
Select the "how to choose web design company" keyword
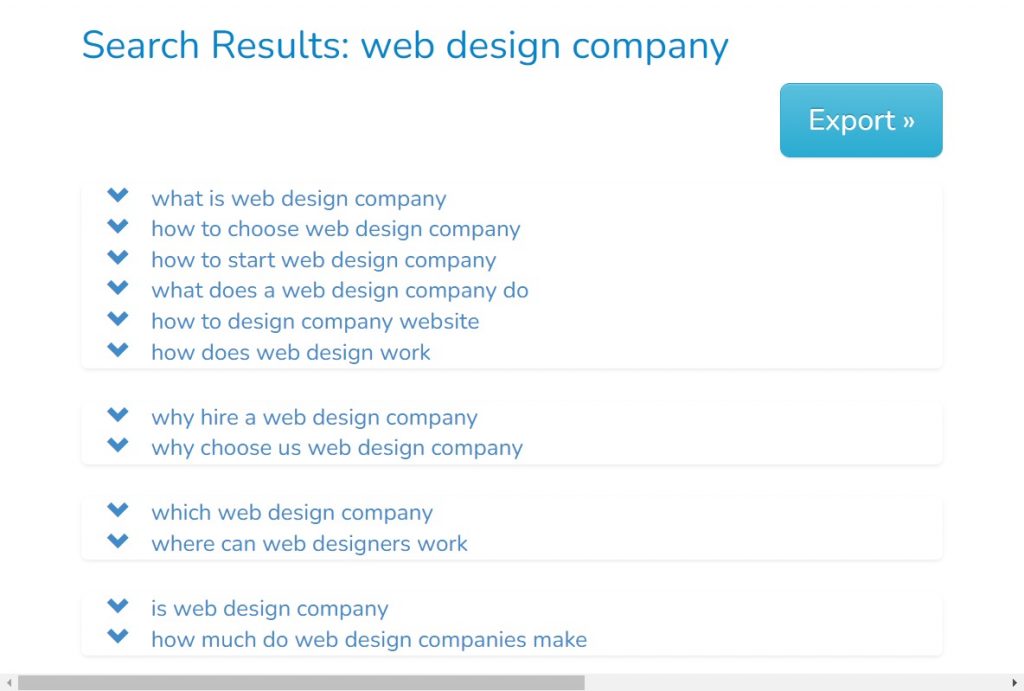pyautogui.click(x=335, y=230)
